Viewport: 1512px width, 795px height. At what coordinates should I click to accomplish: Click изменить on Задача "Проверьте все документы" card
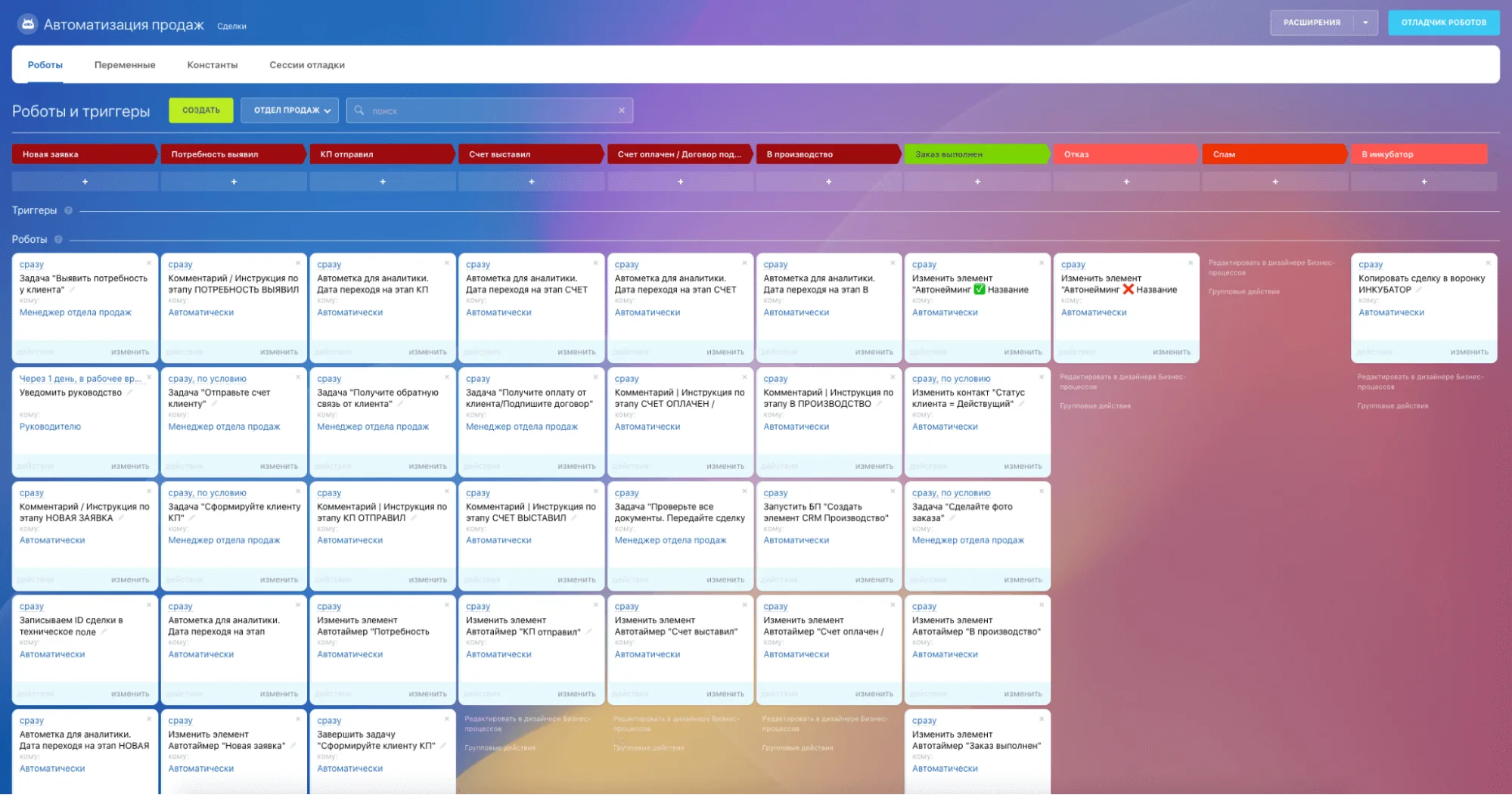click(725, 580)
